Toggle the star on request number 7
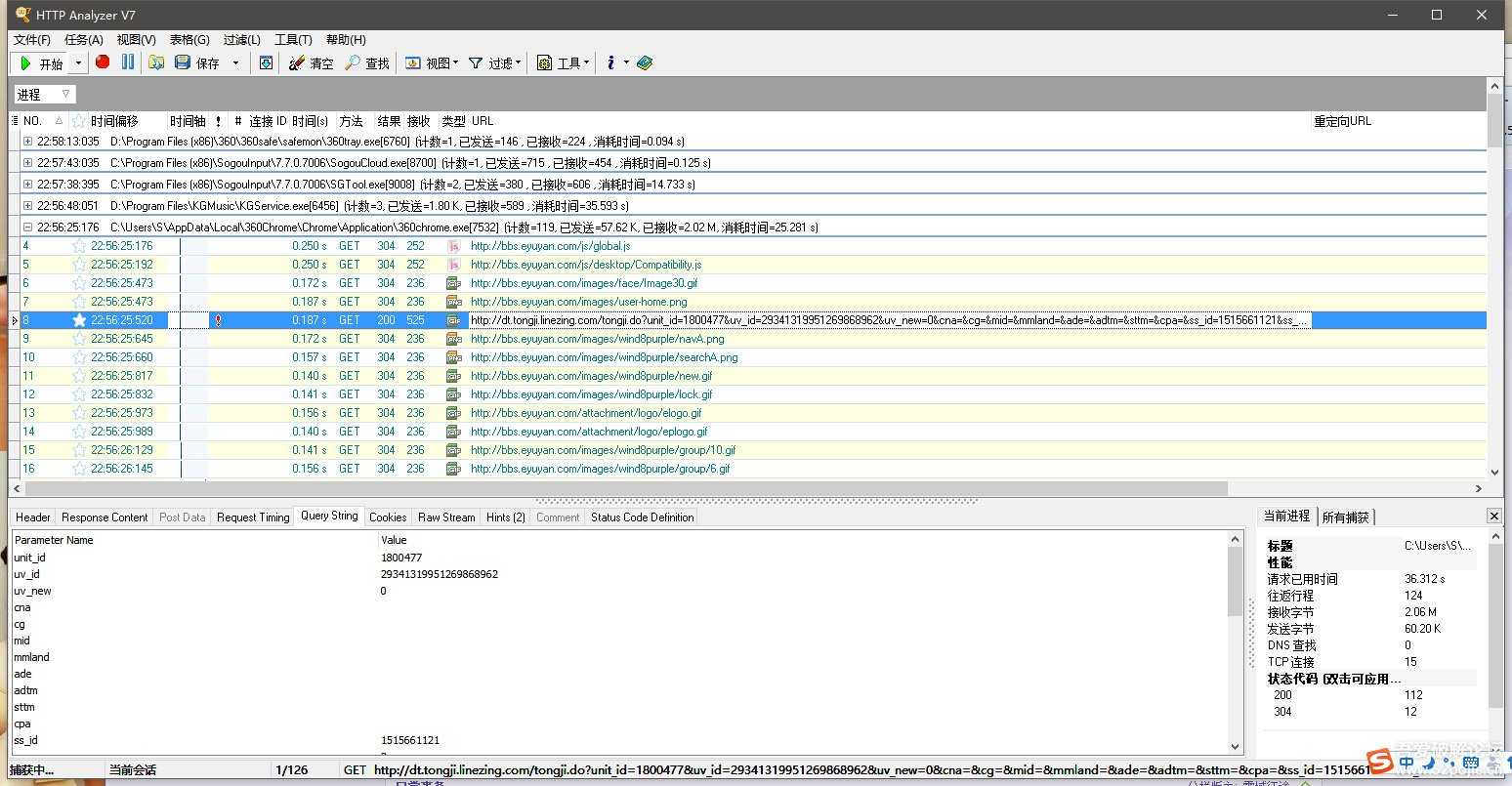 tap(79, 302)
